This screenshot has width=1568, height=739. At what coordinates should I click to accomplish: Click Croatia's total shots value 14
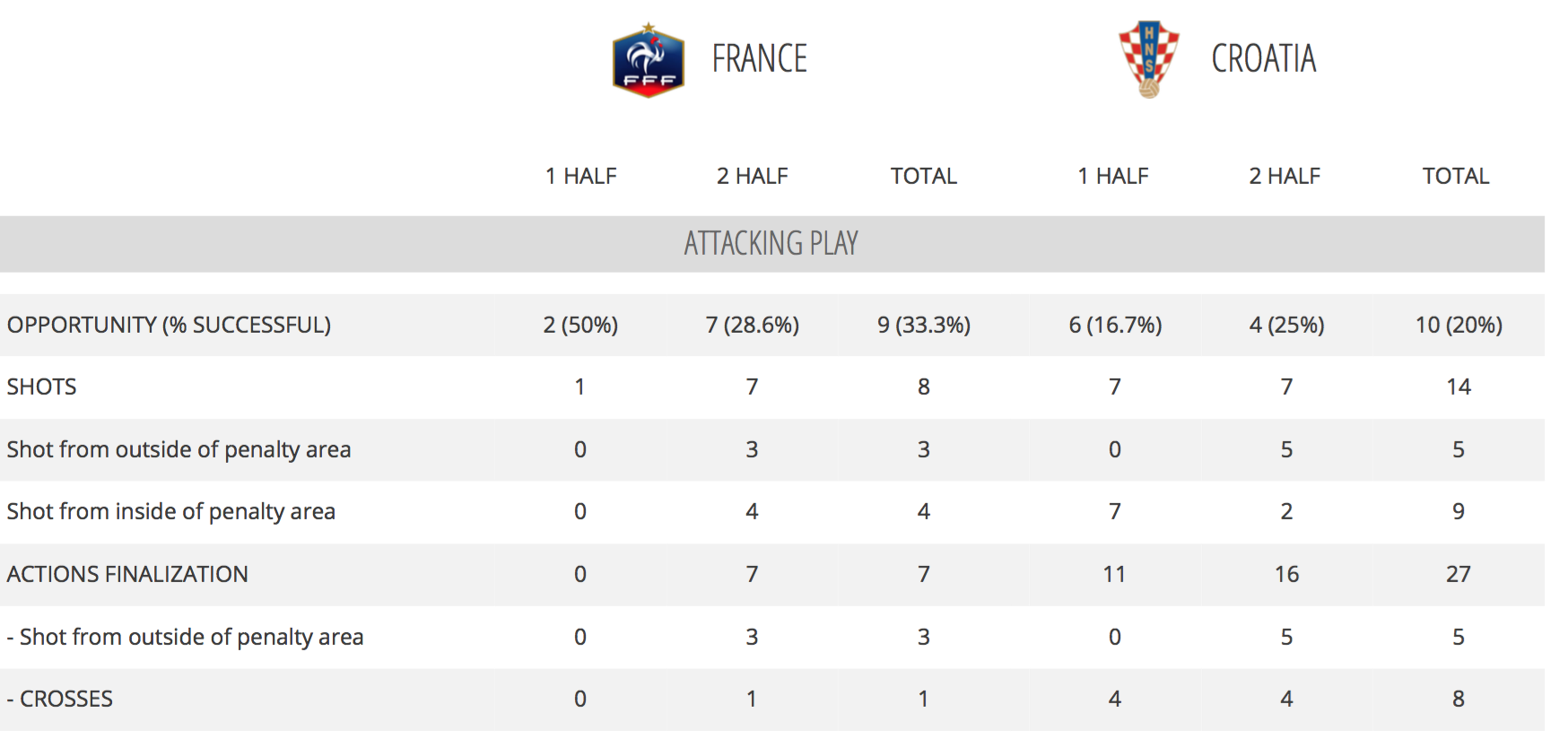tap(1458, 387)
